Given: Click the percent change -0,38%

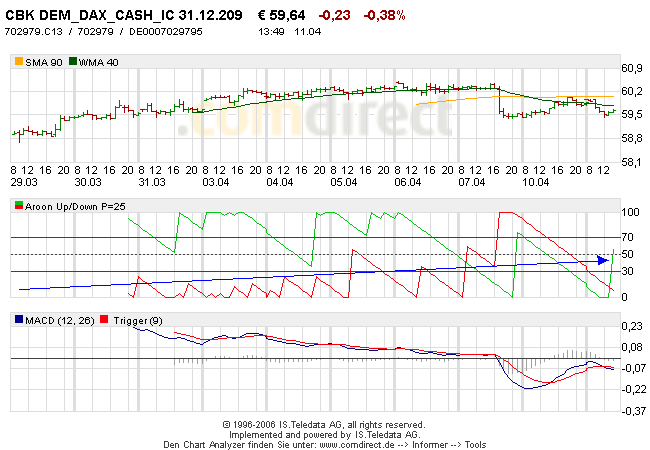Looking at the screenshot, I should (384, 15).
